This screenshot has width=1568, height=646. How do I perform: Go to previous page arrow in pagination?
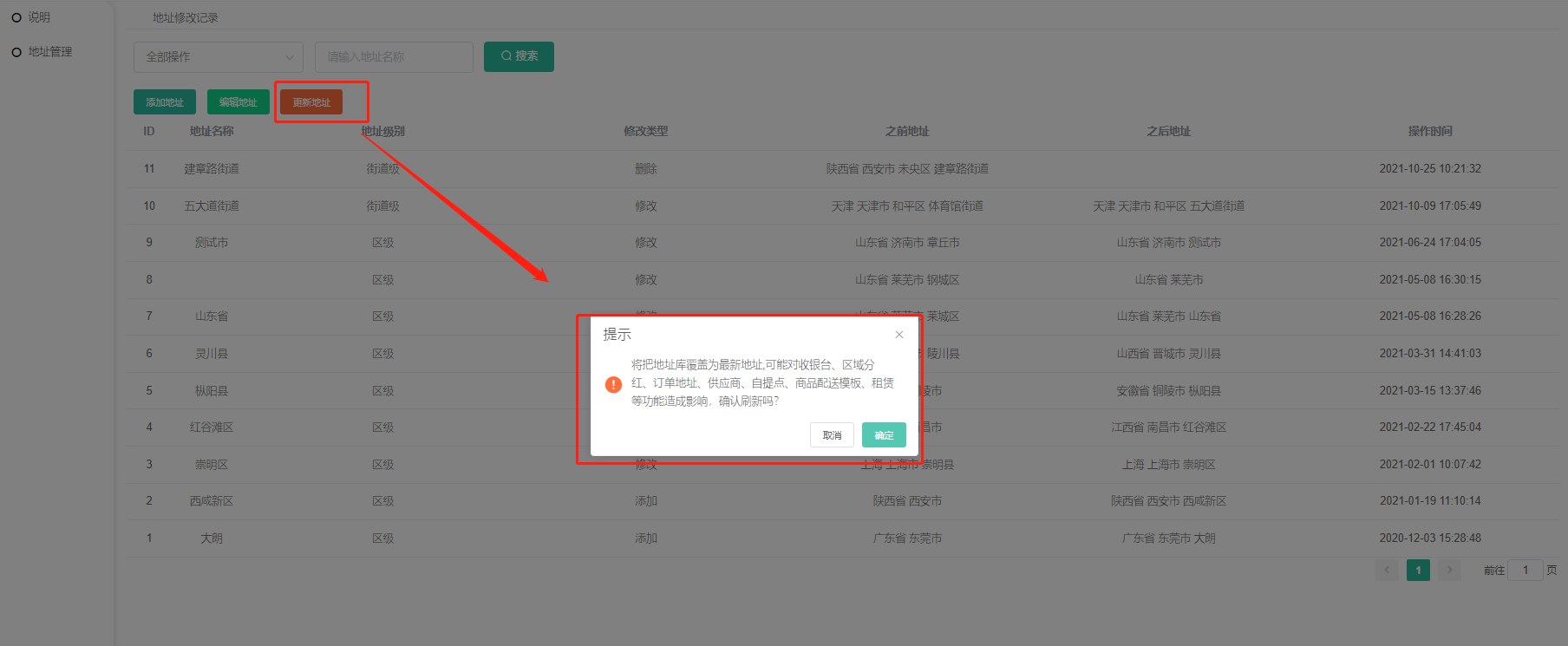[x=1387, y=570]
